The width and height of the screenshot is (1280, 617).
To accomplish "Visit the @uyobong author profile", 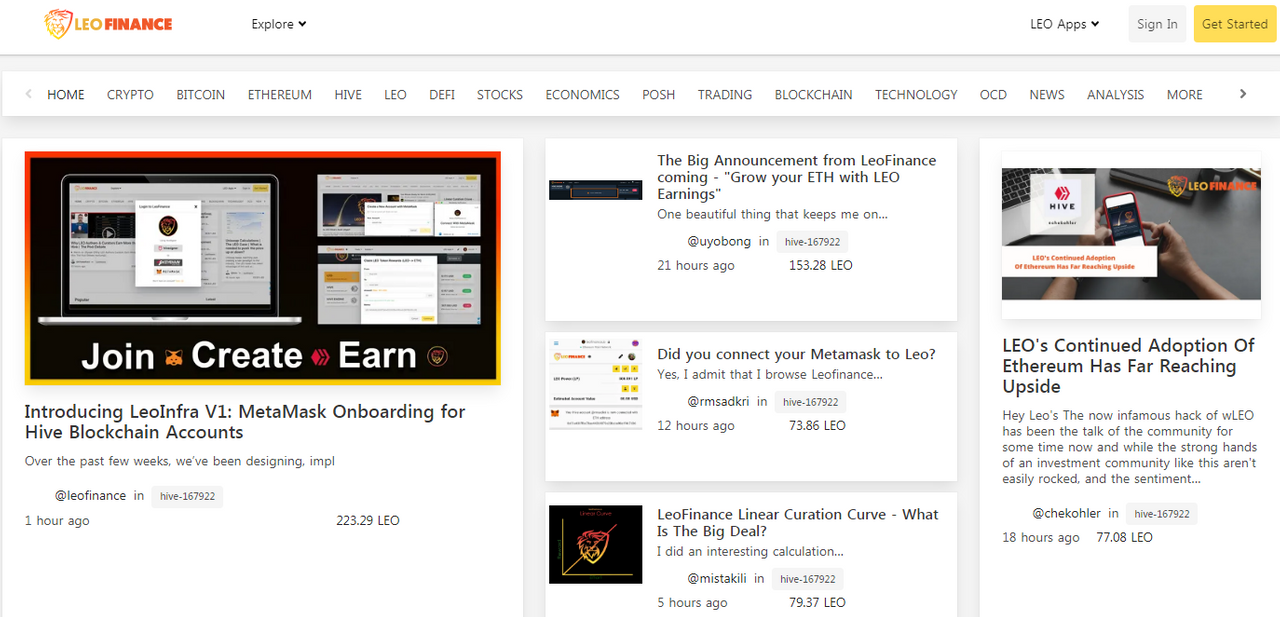I will click(x=718, y=241).
